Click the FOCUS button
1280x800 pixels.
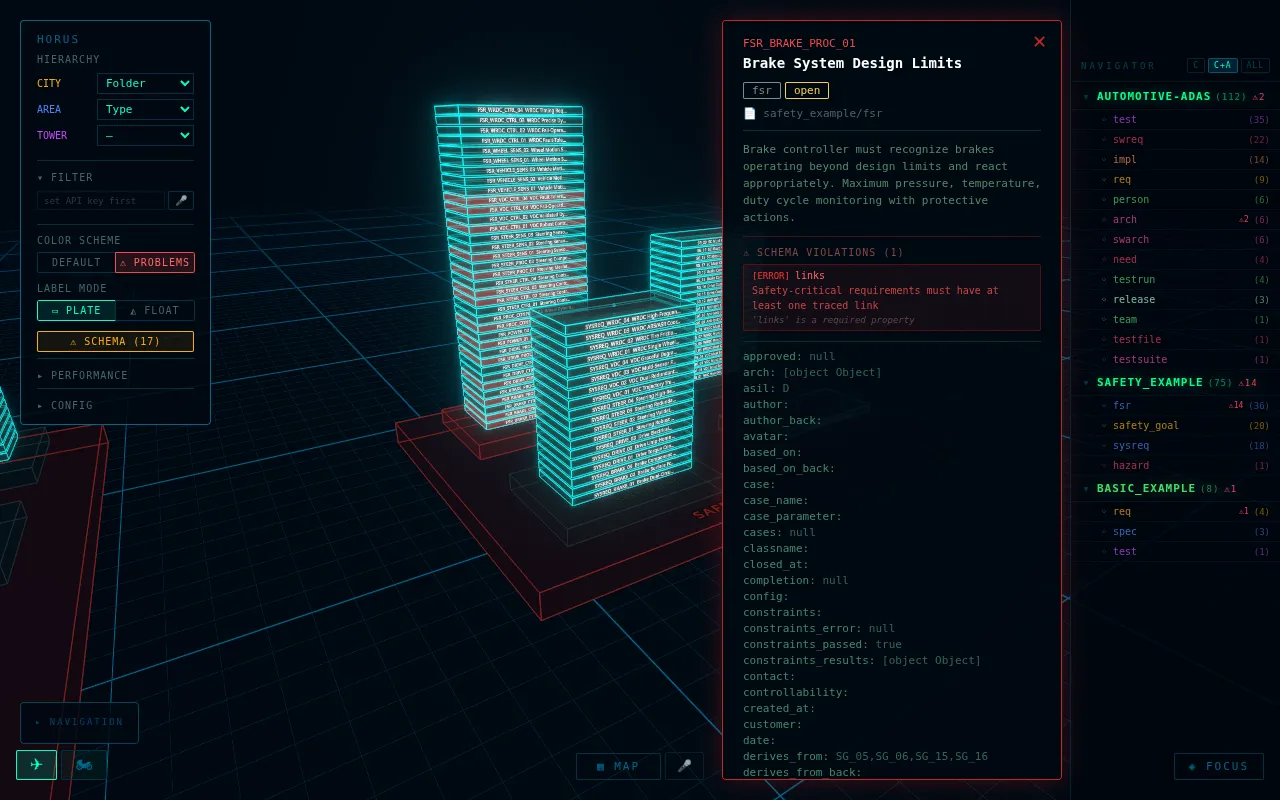(1218, 766)
